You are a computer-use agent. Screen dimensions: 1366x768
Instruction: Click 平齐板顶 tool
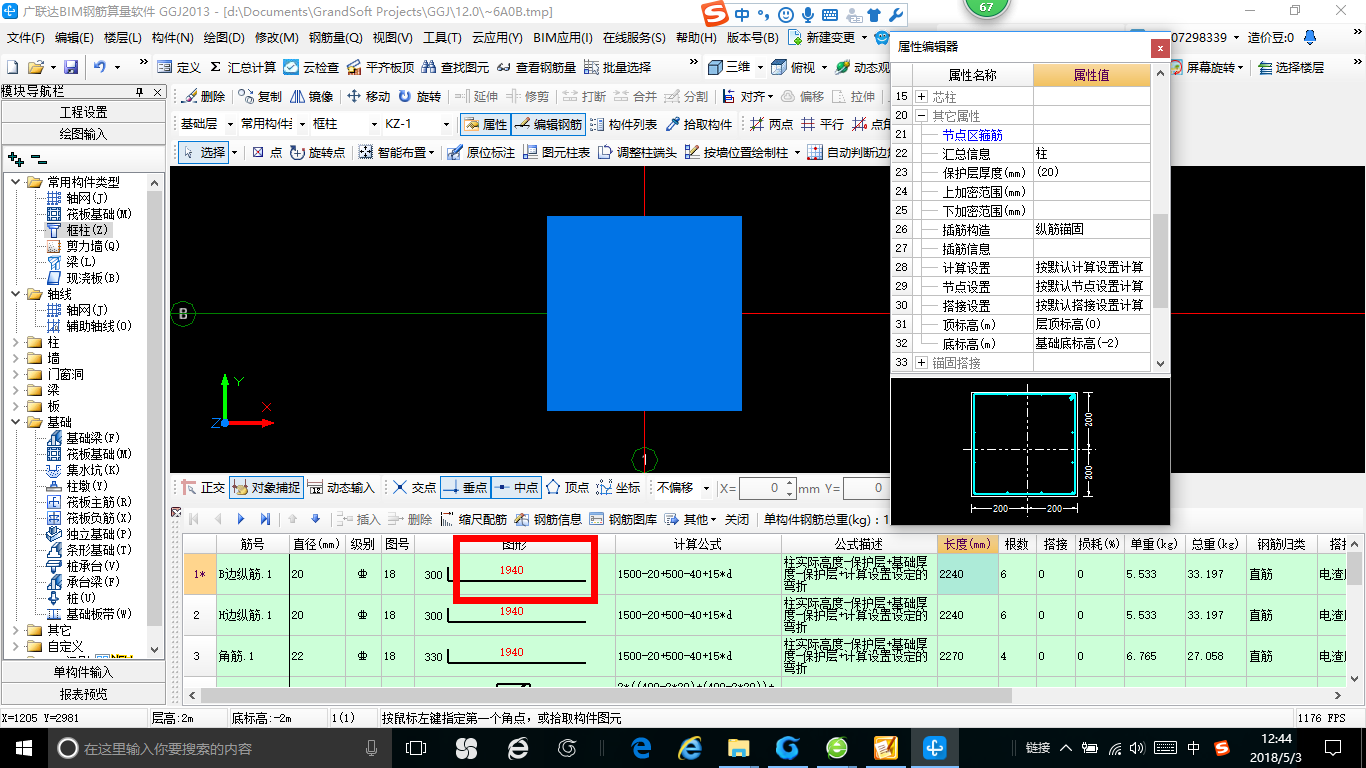pyautogui.click(x=381, y=67)
